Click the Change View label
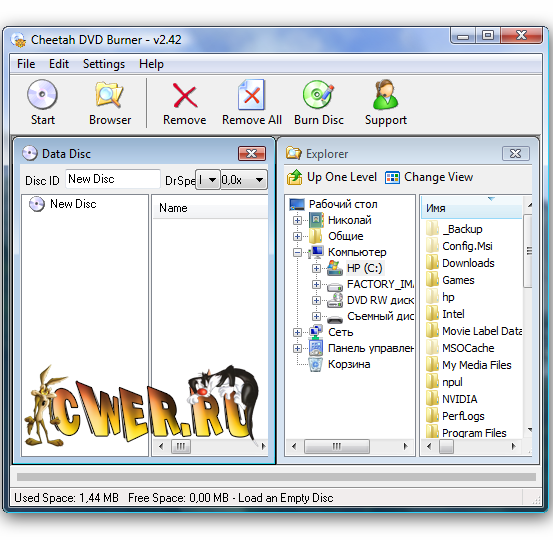Image resolution: width=554 pixels, height=540 pixels. click(438, 177)
